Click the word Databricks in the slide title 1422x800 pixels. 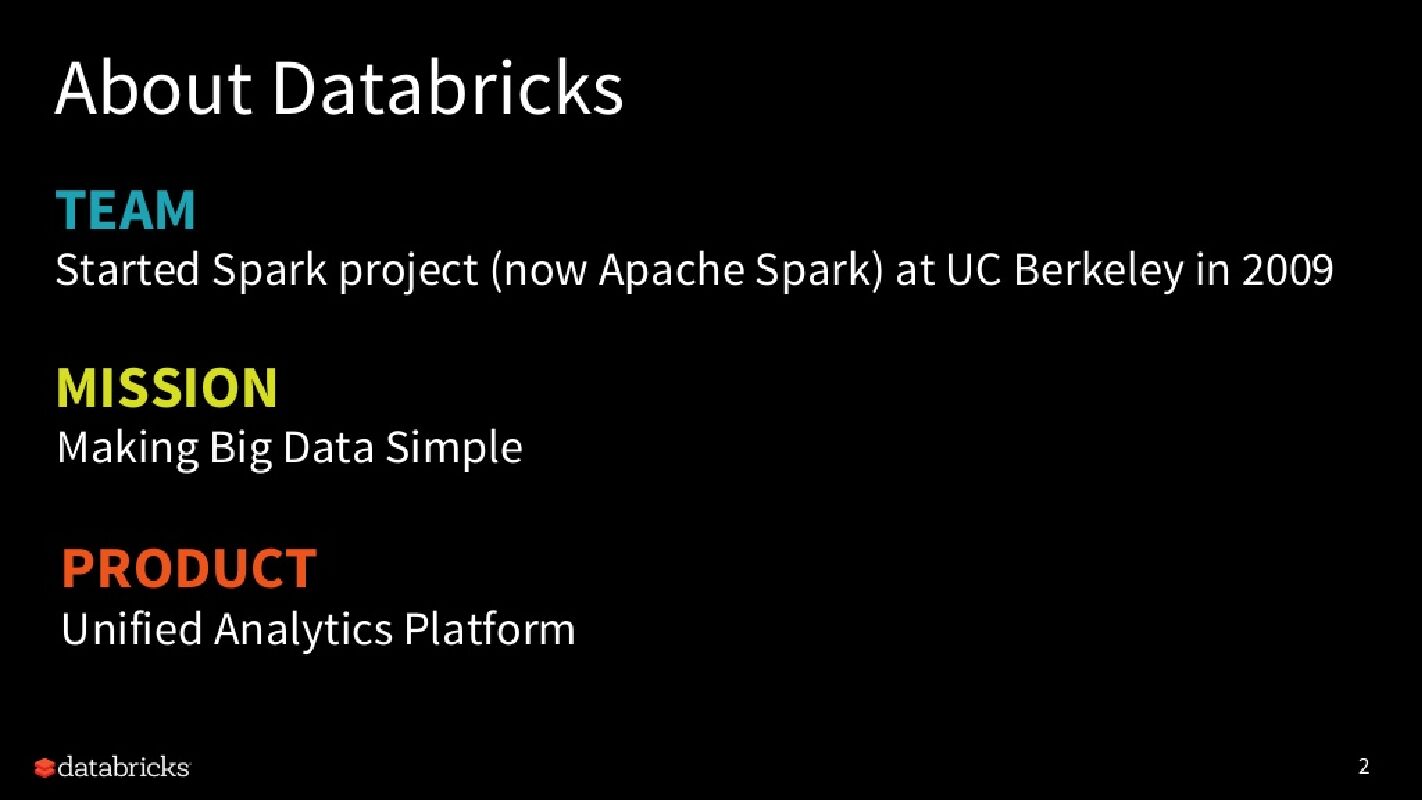click(x=447, y=88)
